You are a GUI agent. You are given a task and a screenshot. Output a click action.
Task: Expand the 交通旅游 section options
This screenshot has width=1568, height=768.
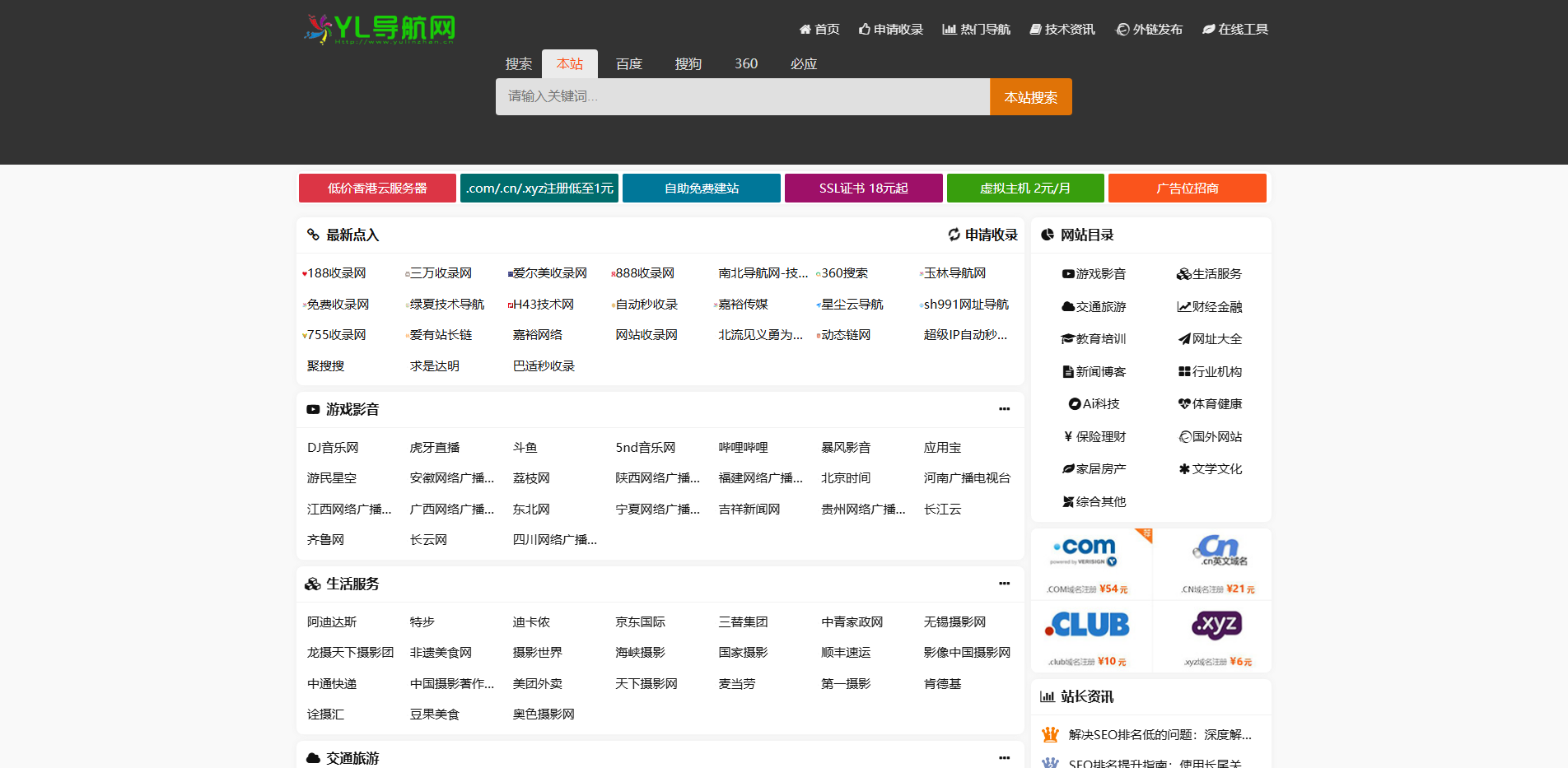coord(1004,757)
